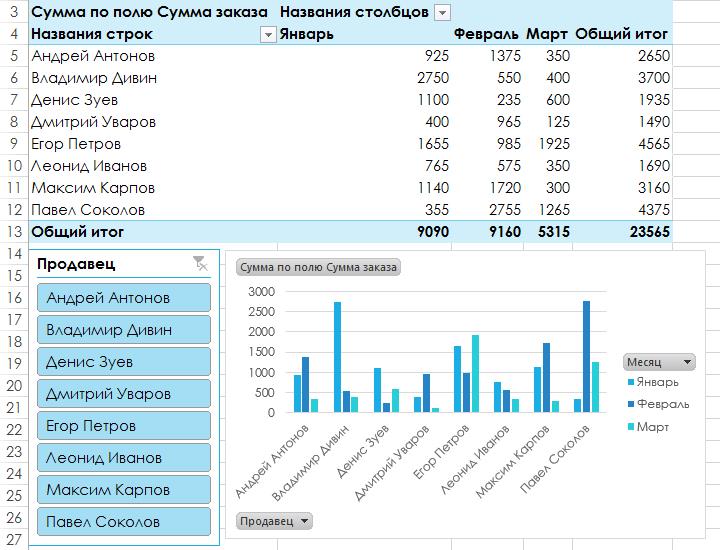Click the Дмитрий Уваров row label cell

coord(153,122)
